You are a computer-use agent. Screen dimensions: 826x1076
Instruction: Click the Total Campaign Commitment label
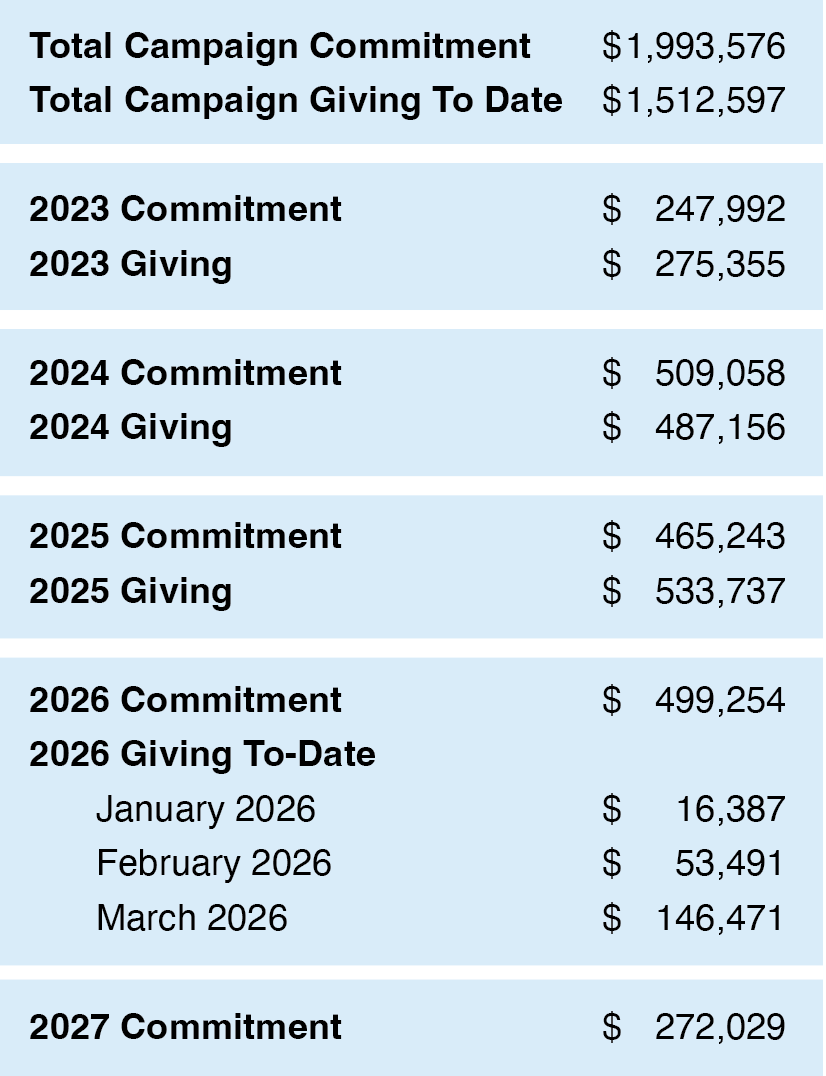coord(280,47)
